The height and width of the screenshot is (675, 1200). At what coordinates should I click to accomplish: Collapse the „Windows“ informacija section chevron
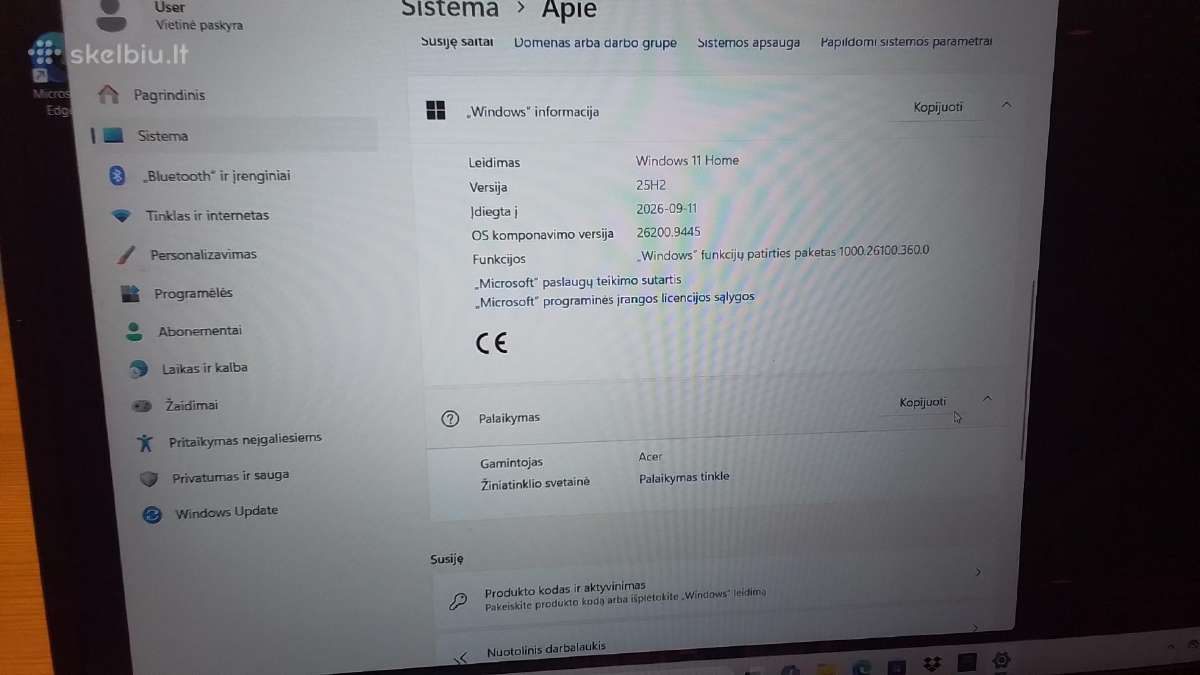pyautogui.click(x=1006, y=104)
